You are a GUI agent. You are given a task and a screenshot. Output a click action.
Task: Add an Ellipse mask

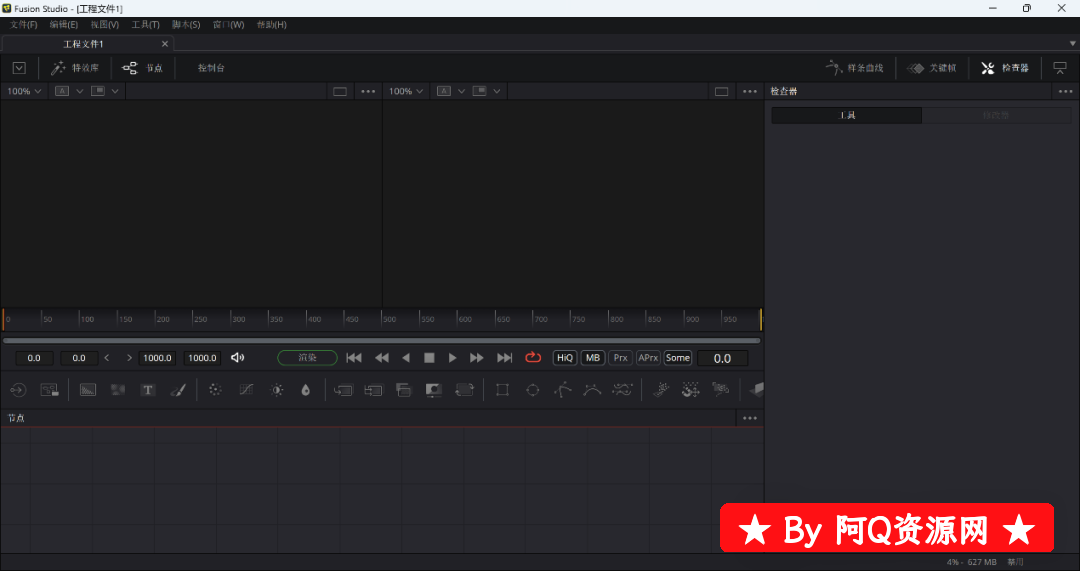coord(532,390)
